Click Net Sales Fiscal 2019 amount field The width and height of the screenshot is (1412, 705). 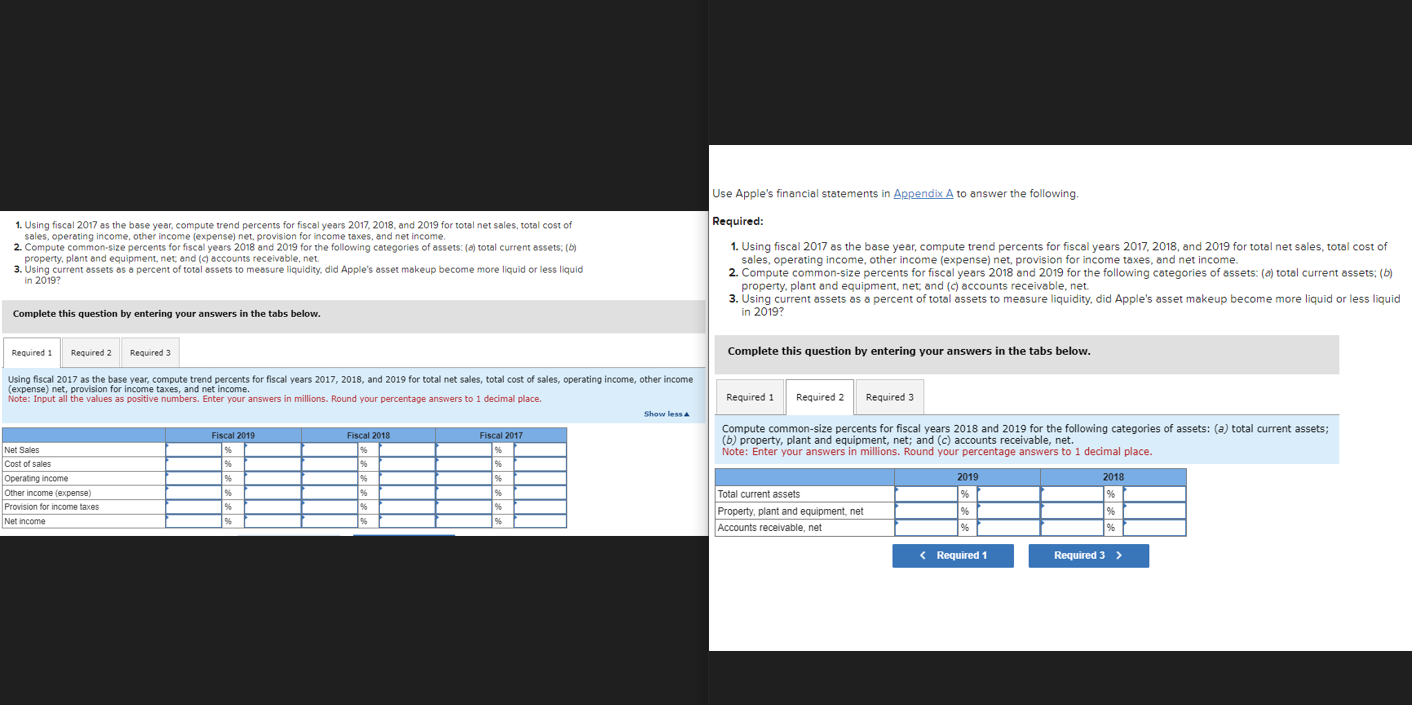pos(270,450)
